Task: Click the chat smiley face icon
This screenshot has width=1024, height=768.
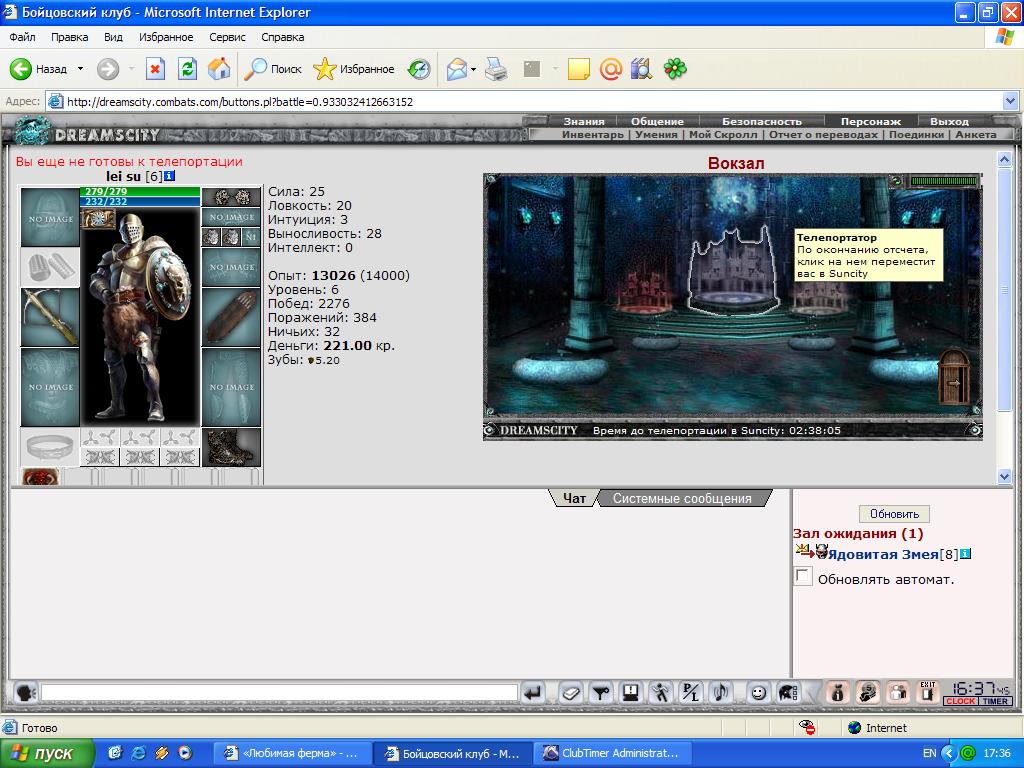Action: coord(758,692)
